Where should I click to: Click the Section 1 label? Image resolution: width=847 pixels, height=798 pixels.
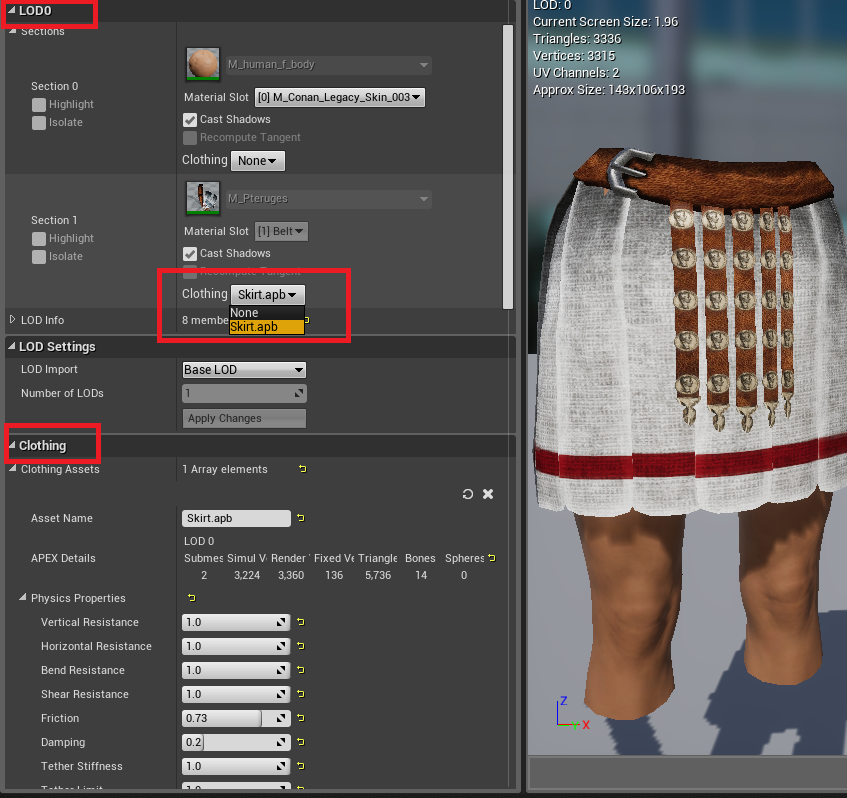[x=54, y=220]
